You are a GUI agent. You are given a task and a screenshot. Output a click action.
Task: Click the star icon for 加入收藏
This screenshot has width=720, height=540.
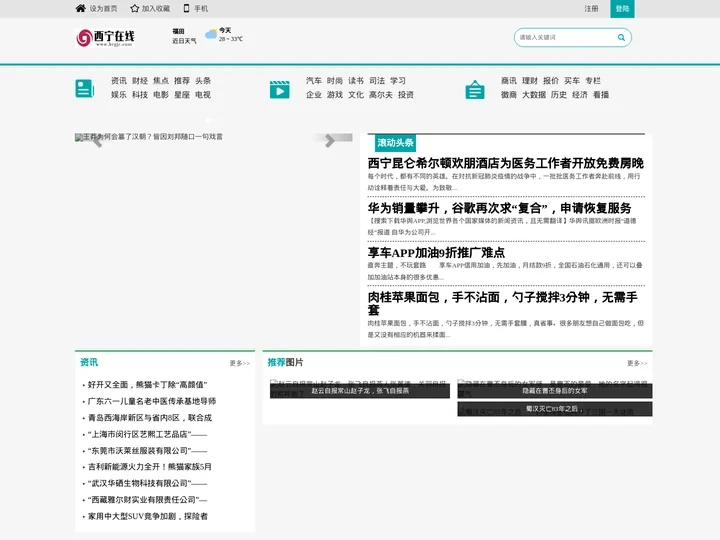135,8
